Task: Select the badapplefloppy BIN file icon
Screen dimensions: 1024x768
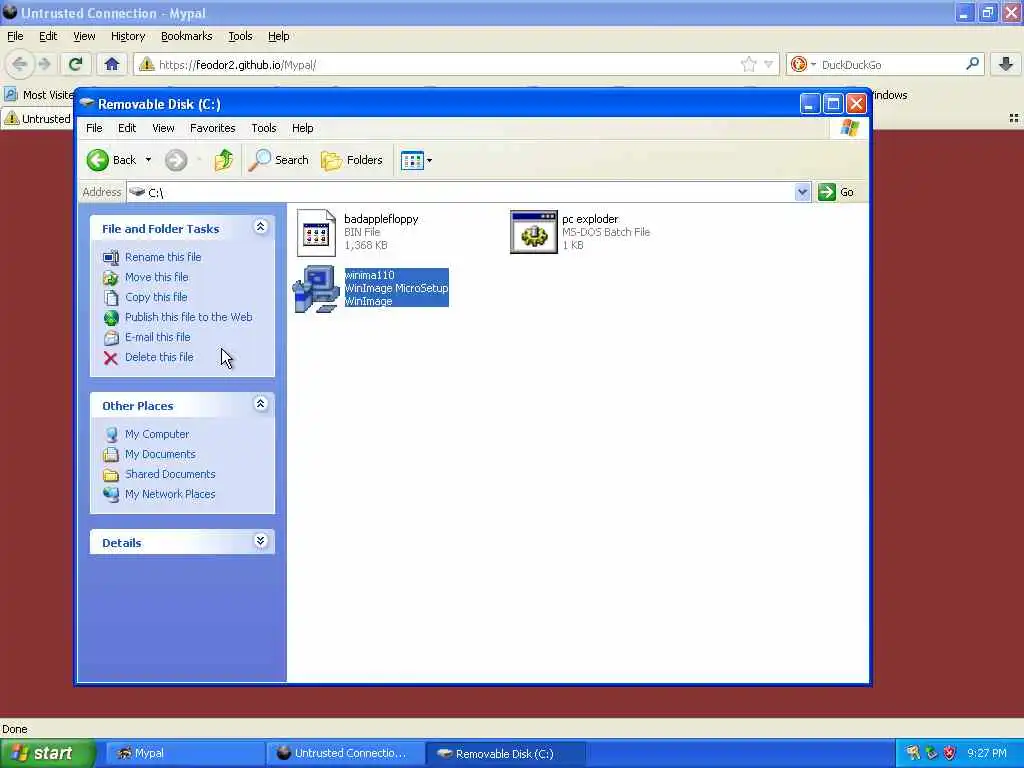Action: point(316,232)
